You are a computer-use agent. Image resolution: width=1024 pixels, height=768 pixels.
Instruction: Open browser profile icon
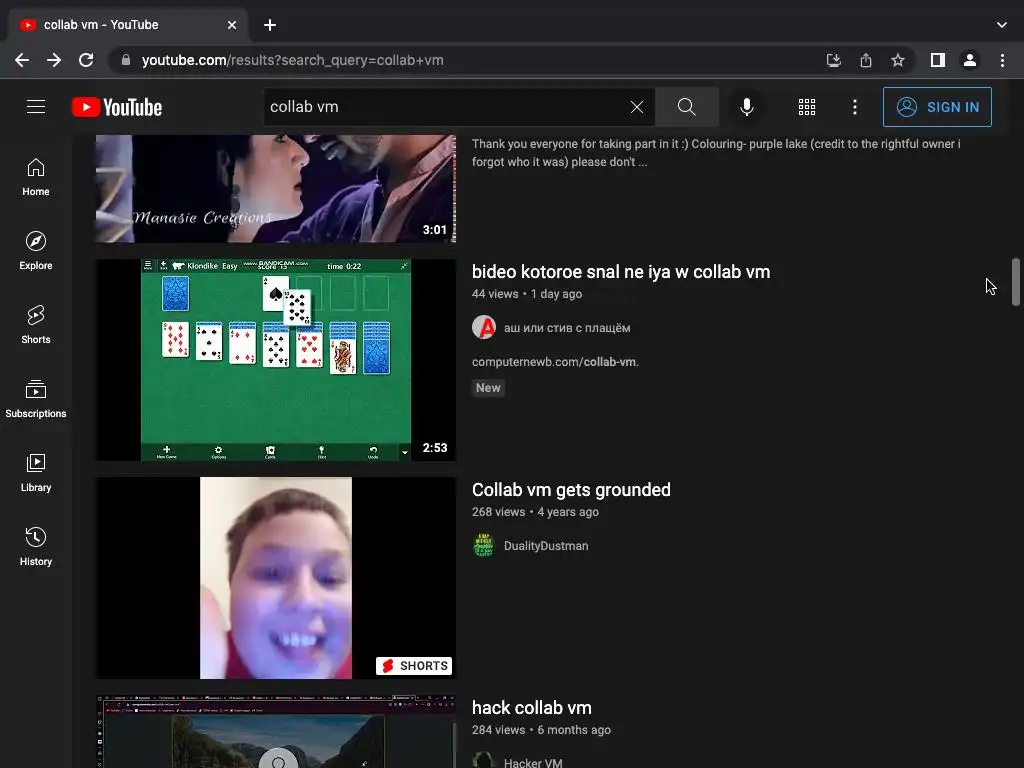[x=970, y=60]
